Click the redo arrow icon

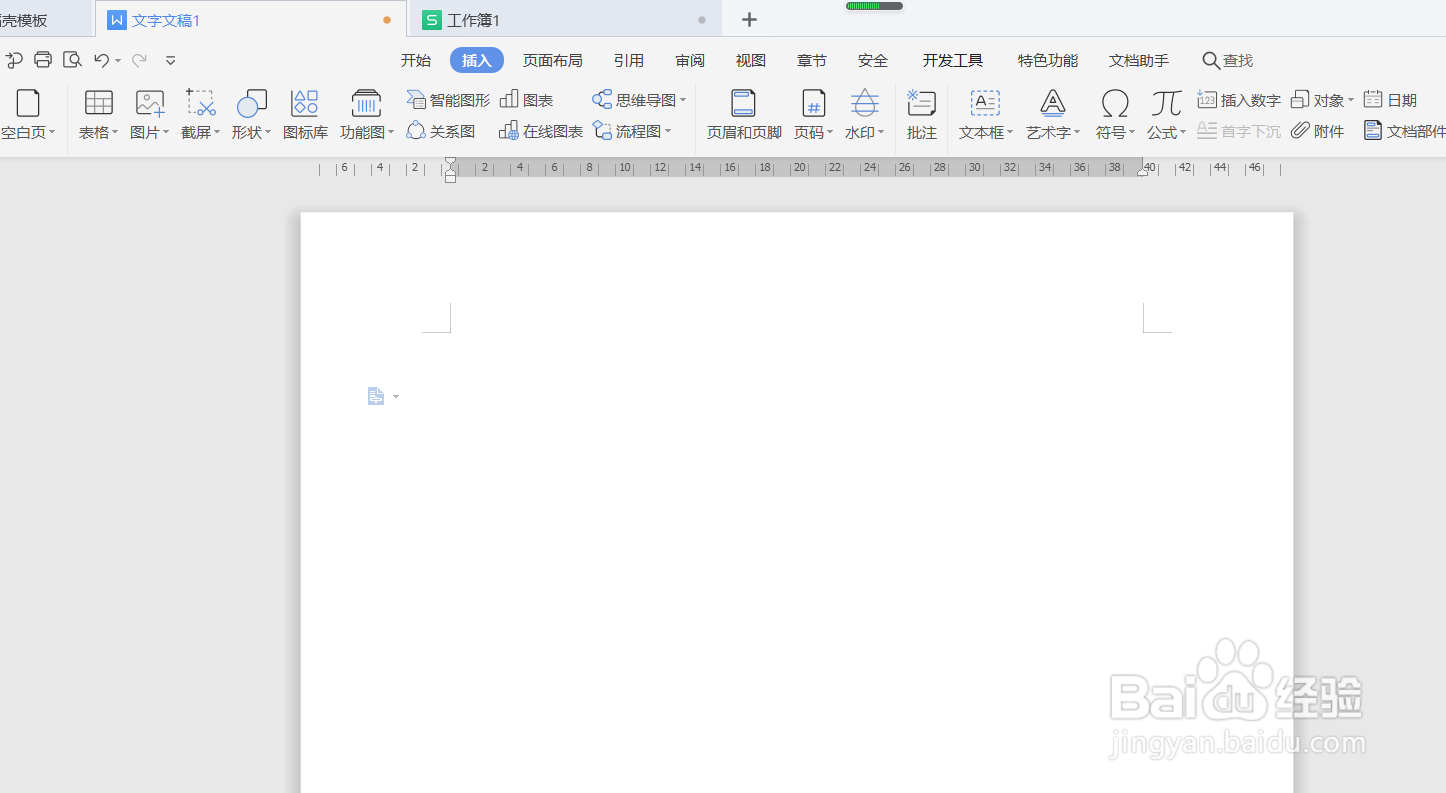140,60
